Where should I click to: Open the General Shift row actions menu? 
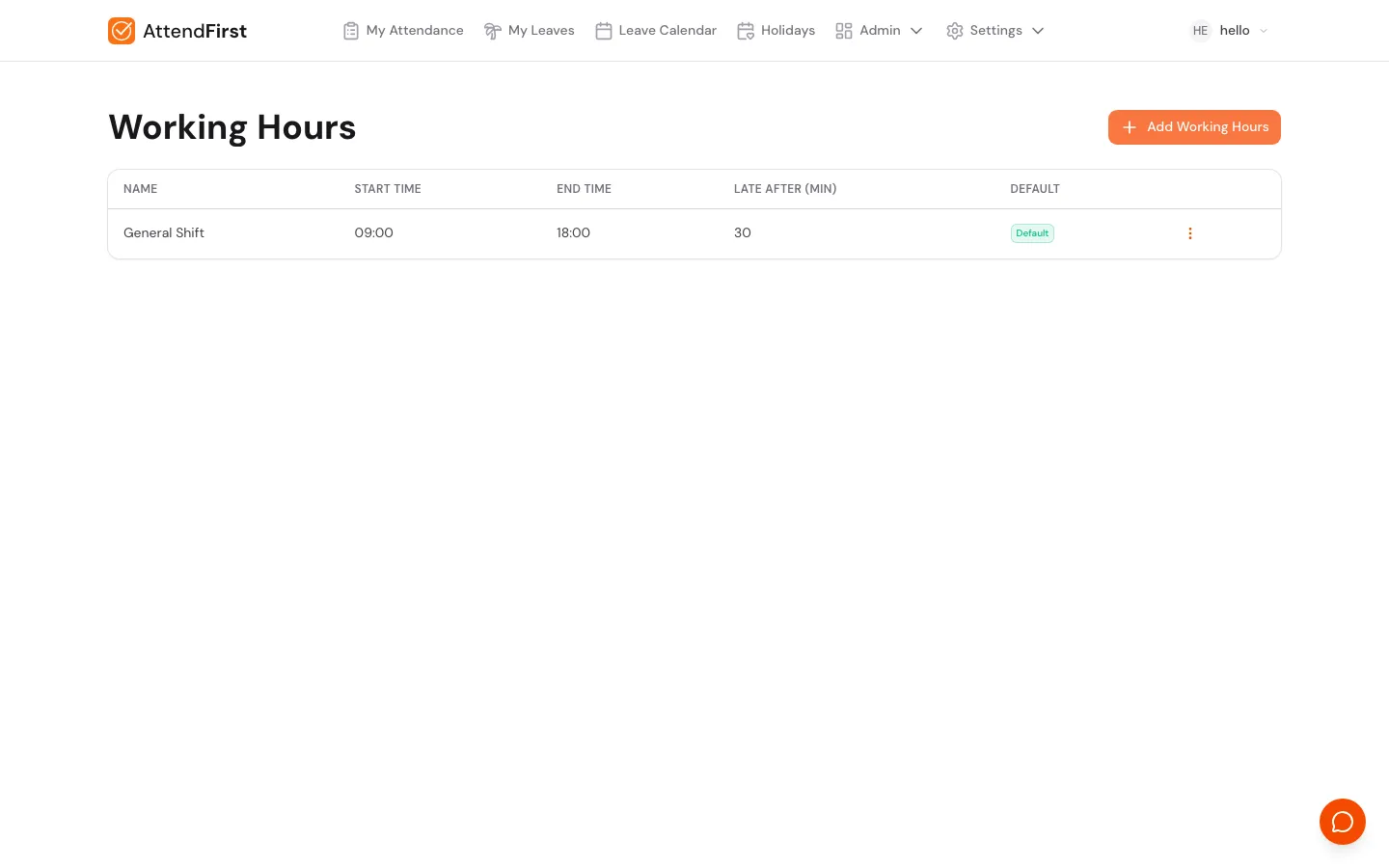(1190, 233)
